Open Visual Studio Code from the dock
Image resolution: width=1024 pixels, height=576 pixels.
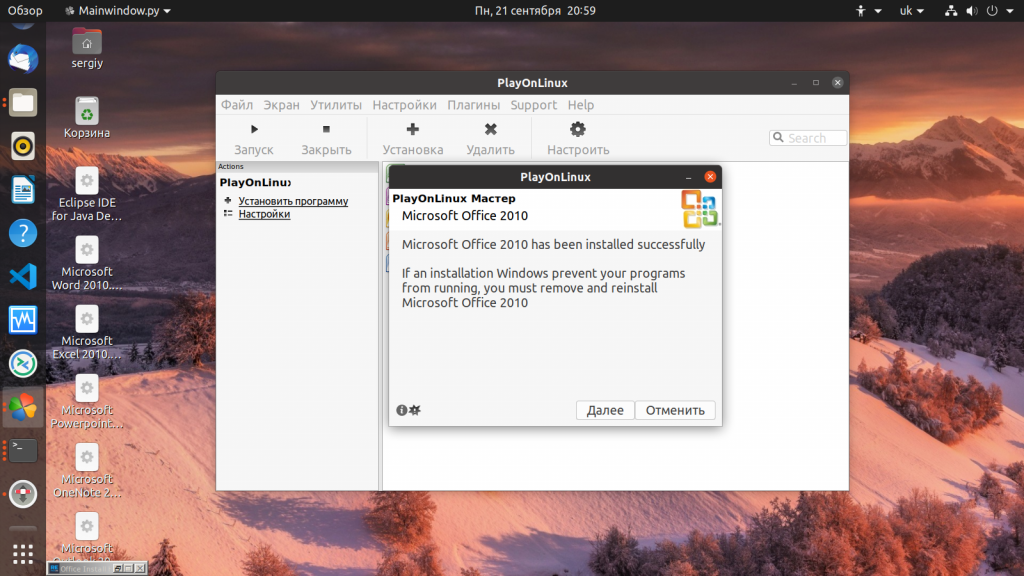click(22, 277)
